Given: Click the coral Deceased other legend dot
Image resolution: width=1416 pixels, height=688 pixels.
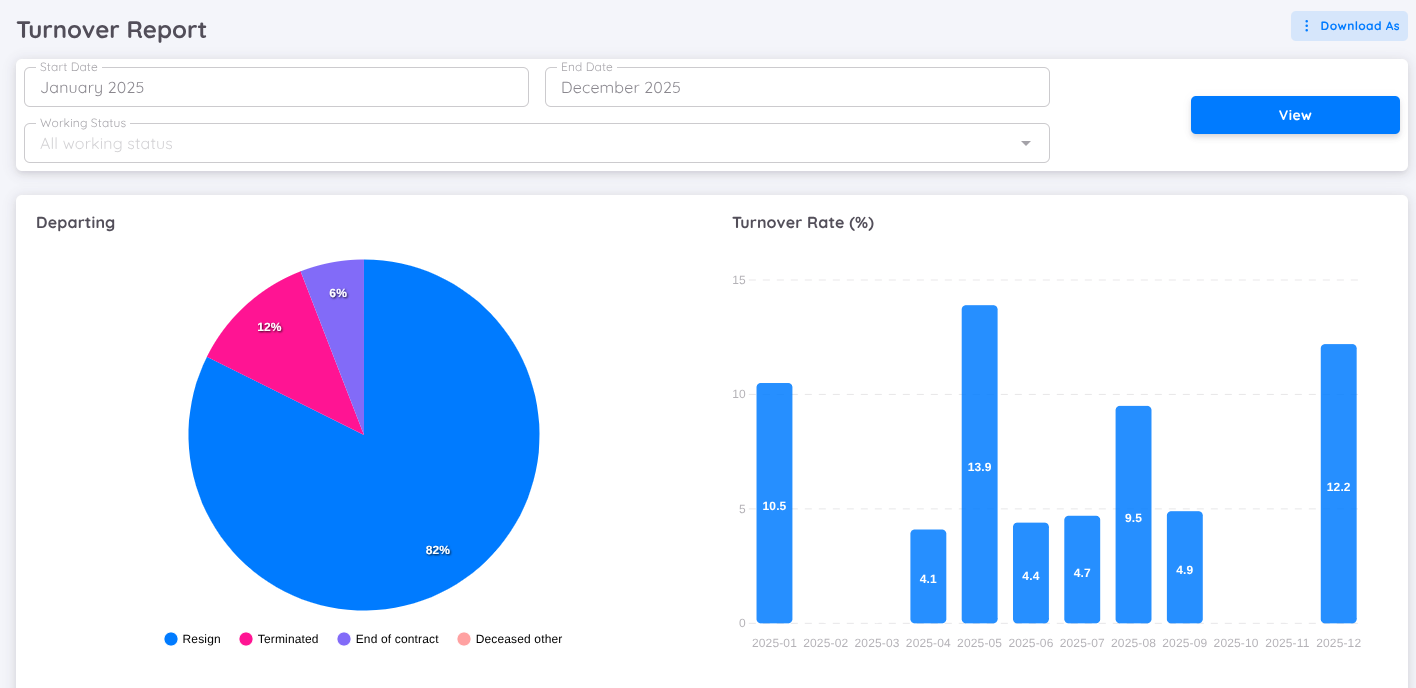Looking at the screenshot, I should (x=462, y=638).
